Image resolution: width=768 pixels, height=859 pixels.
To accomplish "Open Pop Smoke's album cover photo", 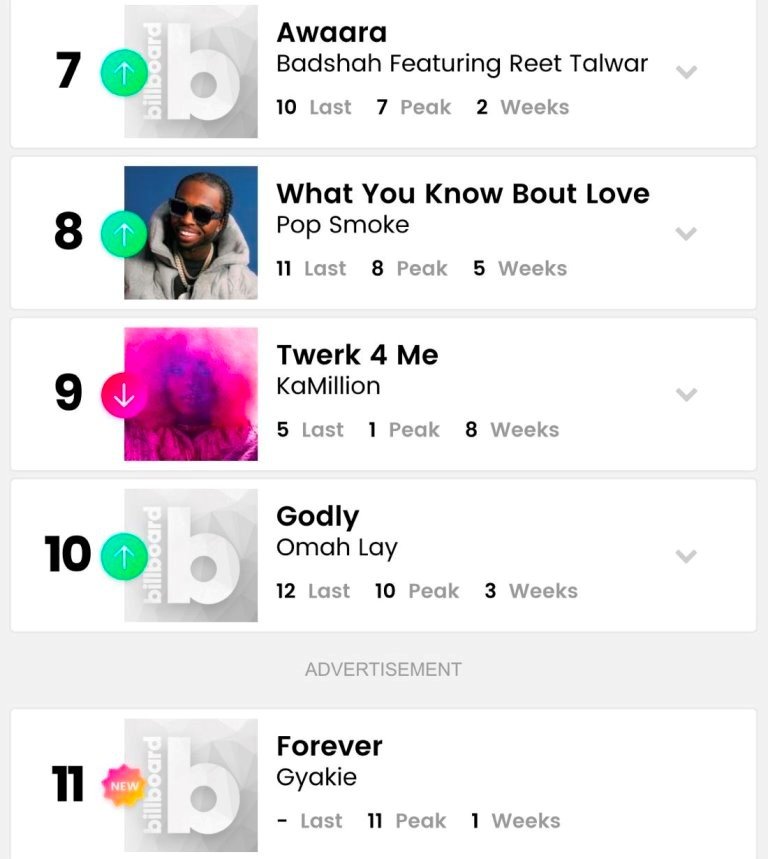I will tap(191, 233).
